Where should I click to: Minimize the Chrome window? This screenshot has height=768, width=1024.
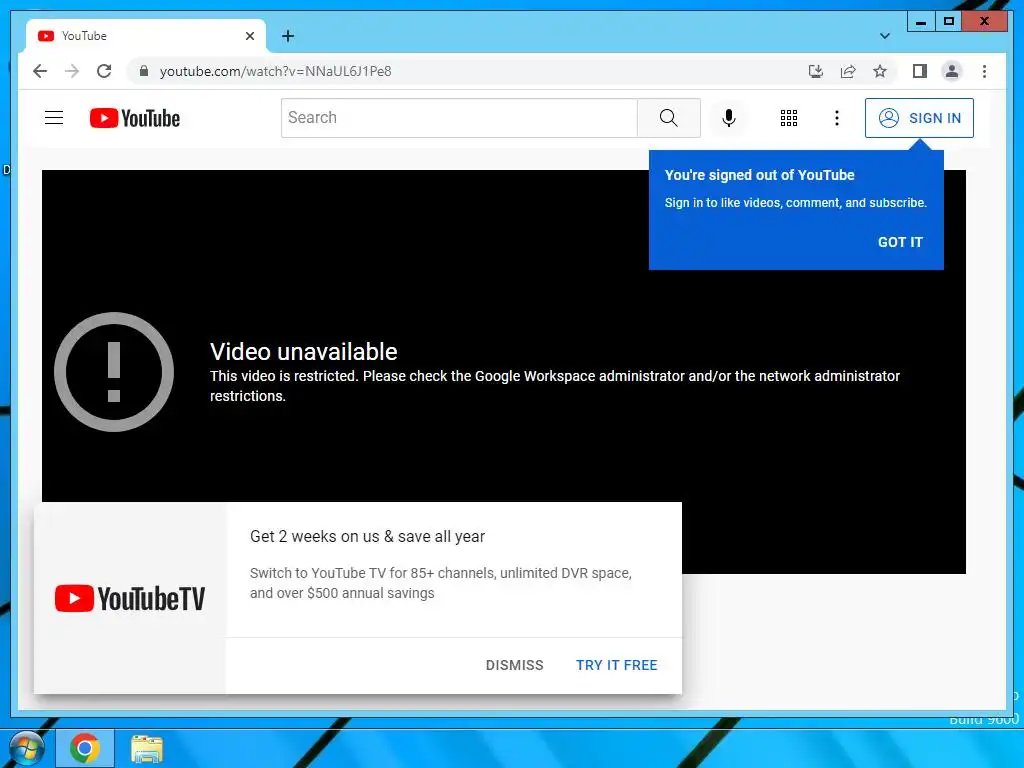tap(921, 22)
